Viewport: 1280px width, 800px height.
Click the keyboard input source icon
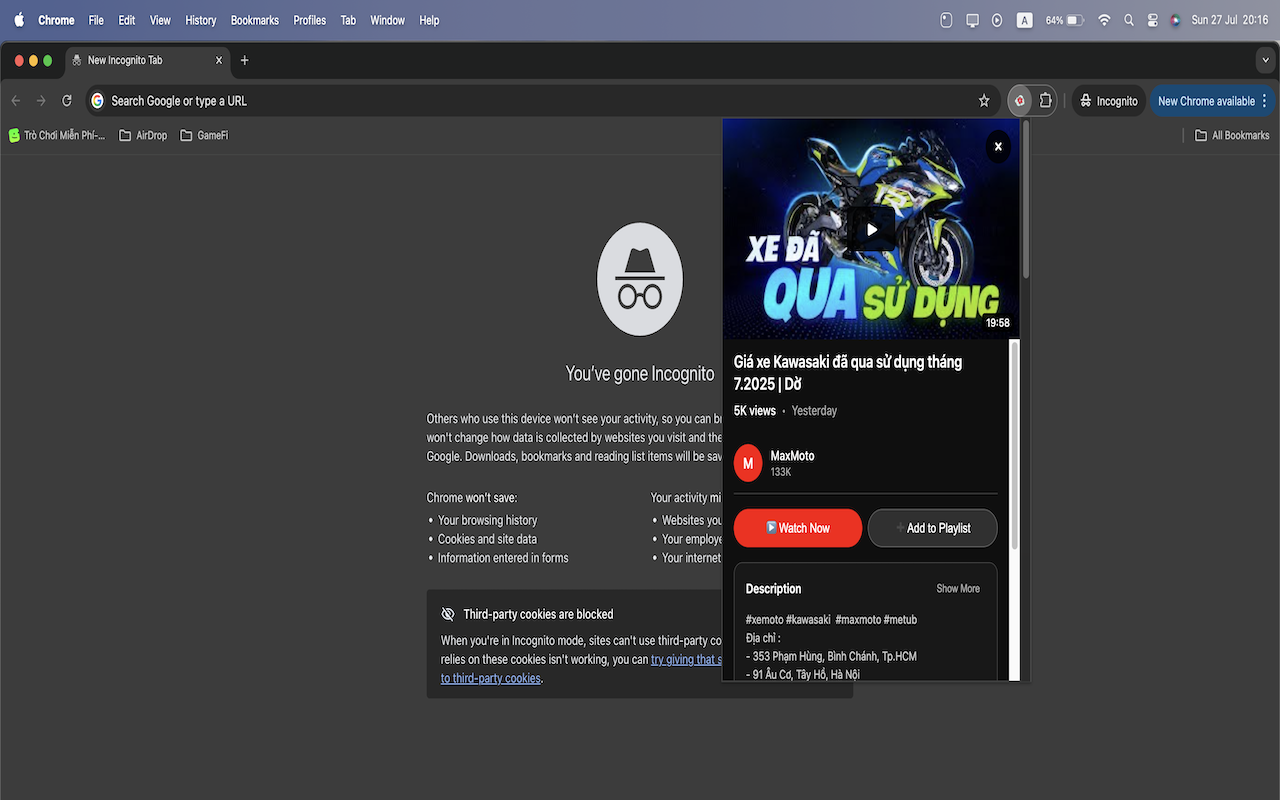(1025, 20)
